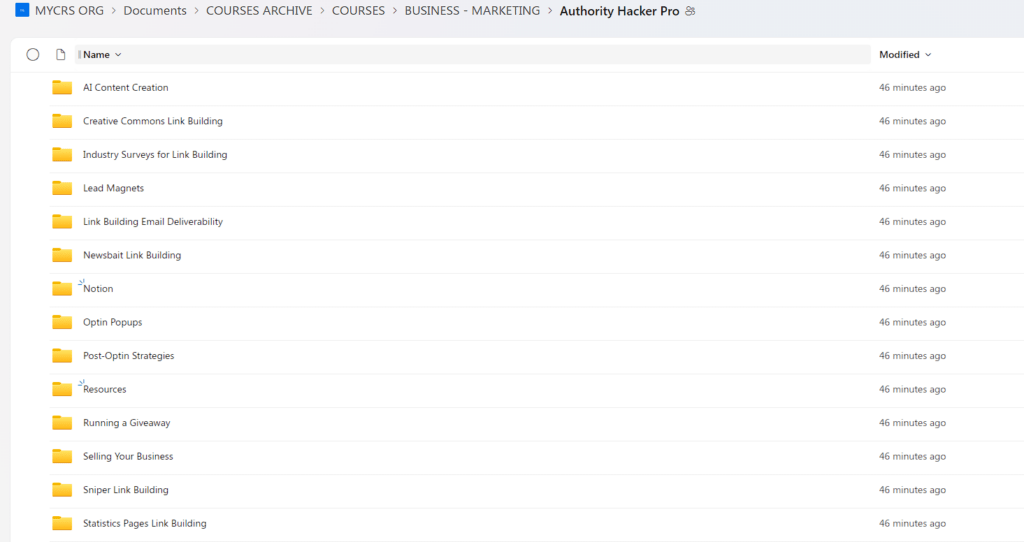Click the file type column header icon
This screenshot has height=542, width=1024.
pos(61,55)
